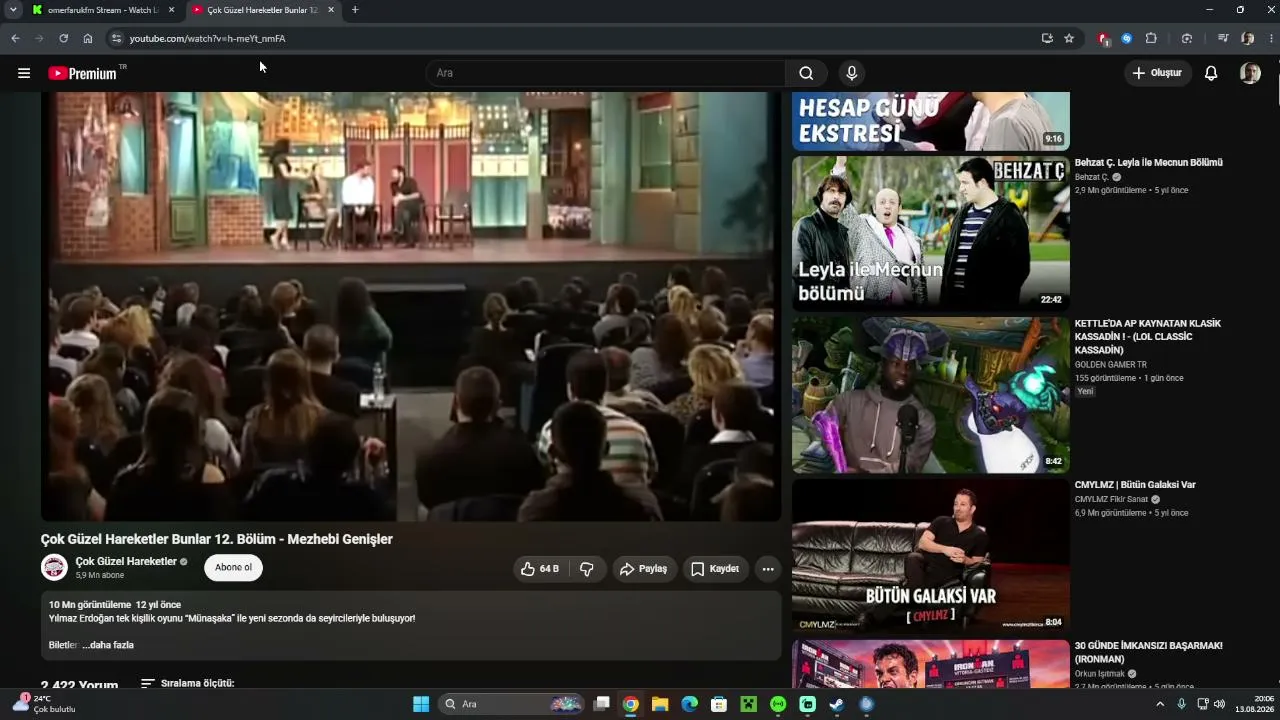Screen dimensions: 1280x720
Task: Open Minecraft from the taskbar
Action: pos(748,704)
